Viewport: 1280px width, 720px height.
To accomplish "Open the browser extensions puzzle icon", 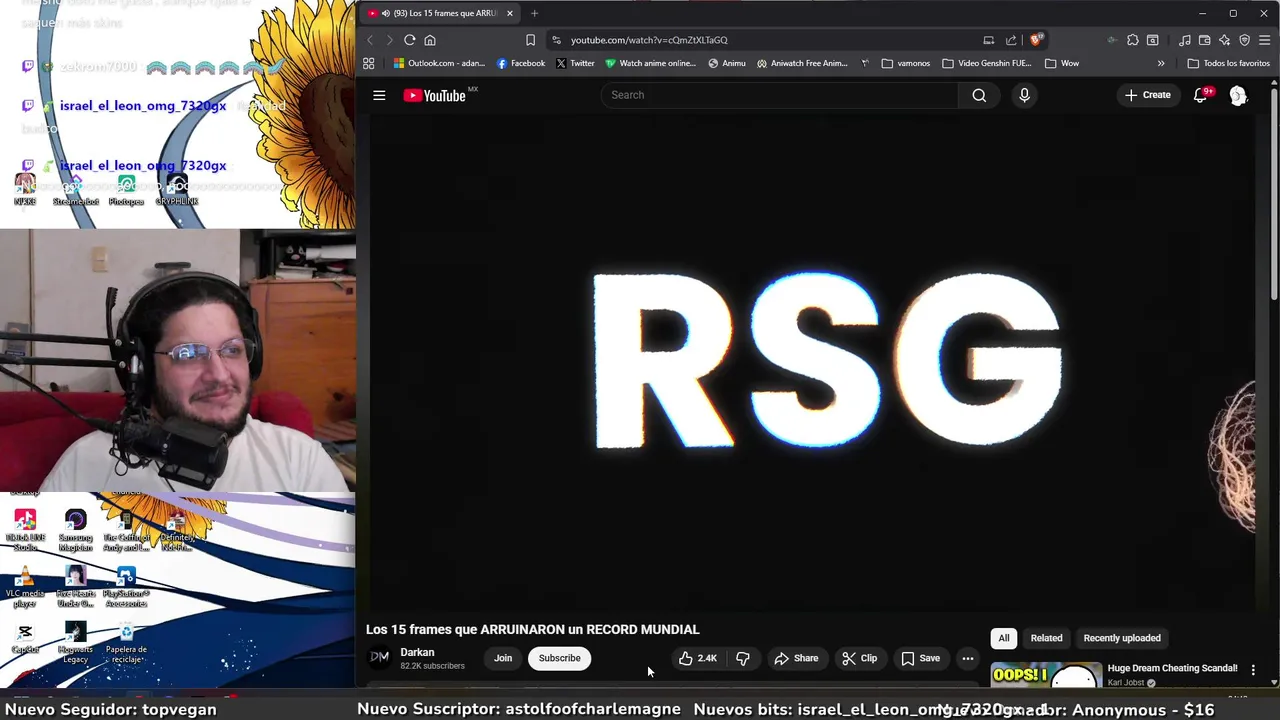I will 1132,40.
